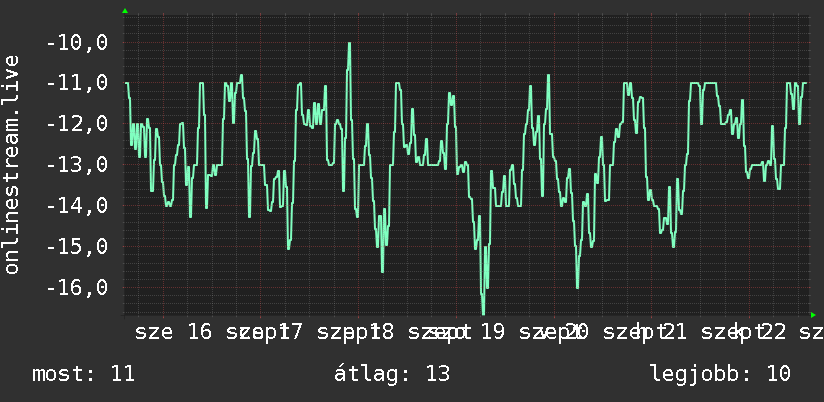Click the lowest dip of the graph line below -16
824x402 pixels.
[x=483, y=311]
